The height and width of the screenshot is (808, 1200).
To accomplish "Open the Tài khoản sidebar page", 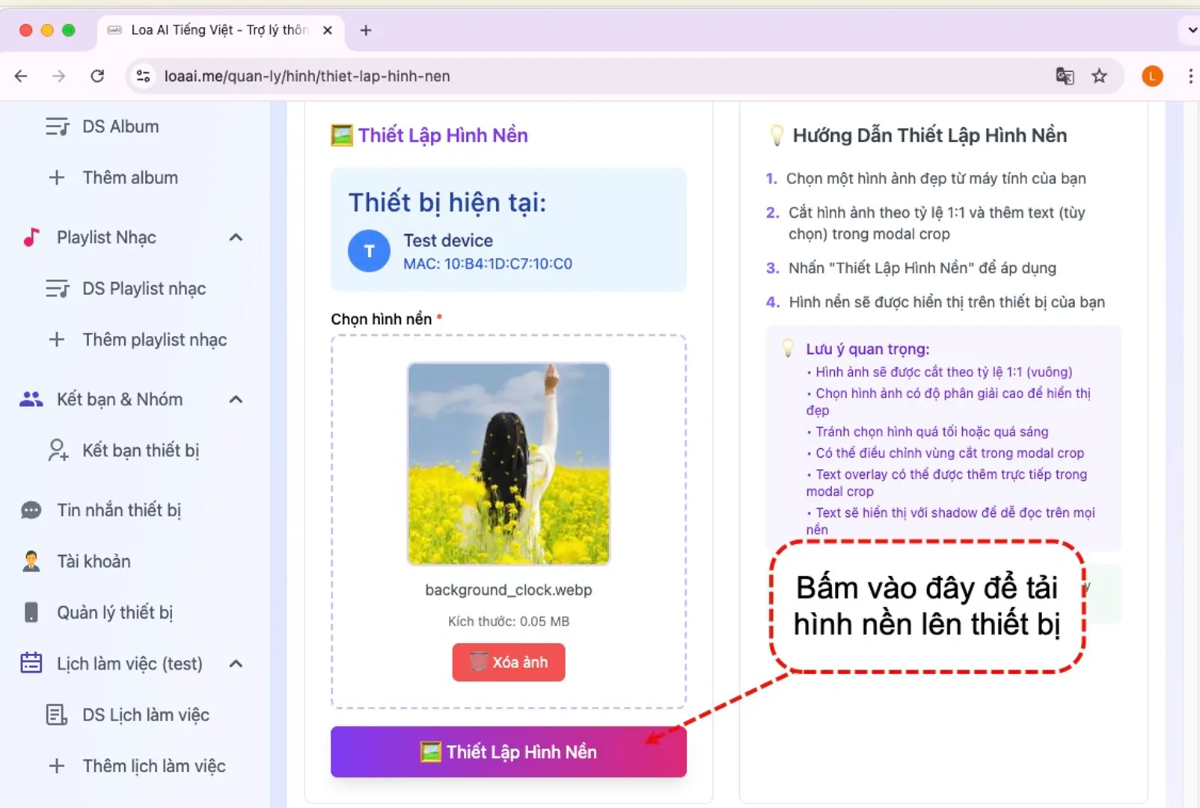I will (94, 561).
